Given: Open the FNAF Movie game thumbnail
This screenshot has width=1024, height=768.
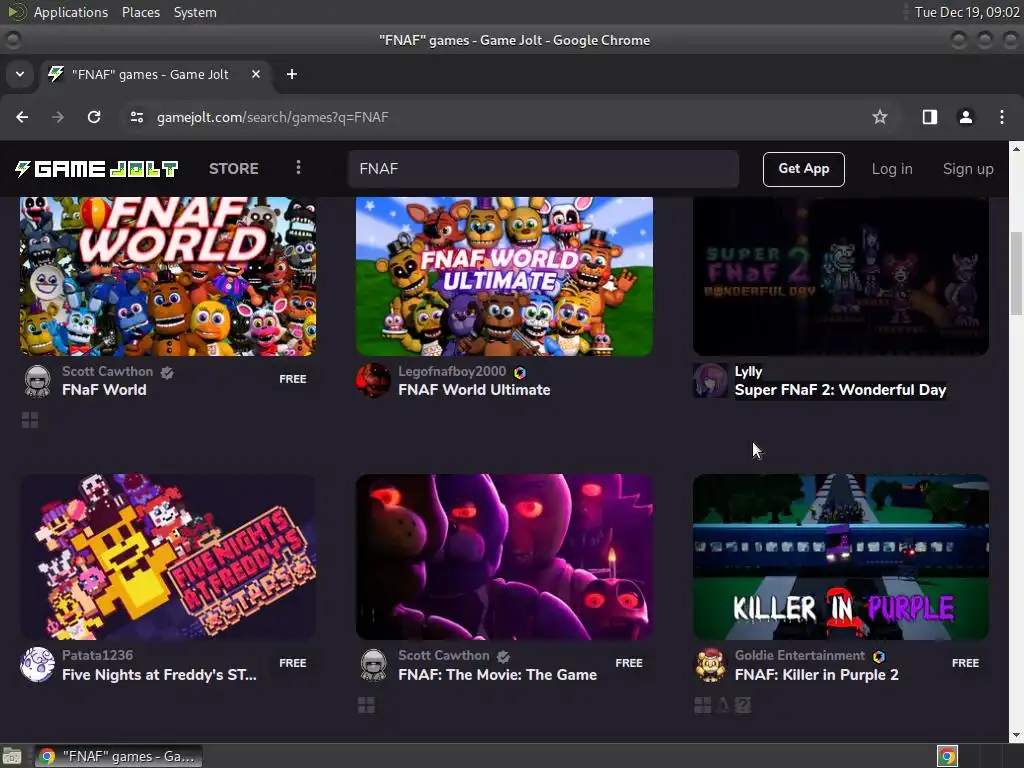Looking at the screenshot, I should pos(504,557).
